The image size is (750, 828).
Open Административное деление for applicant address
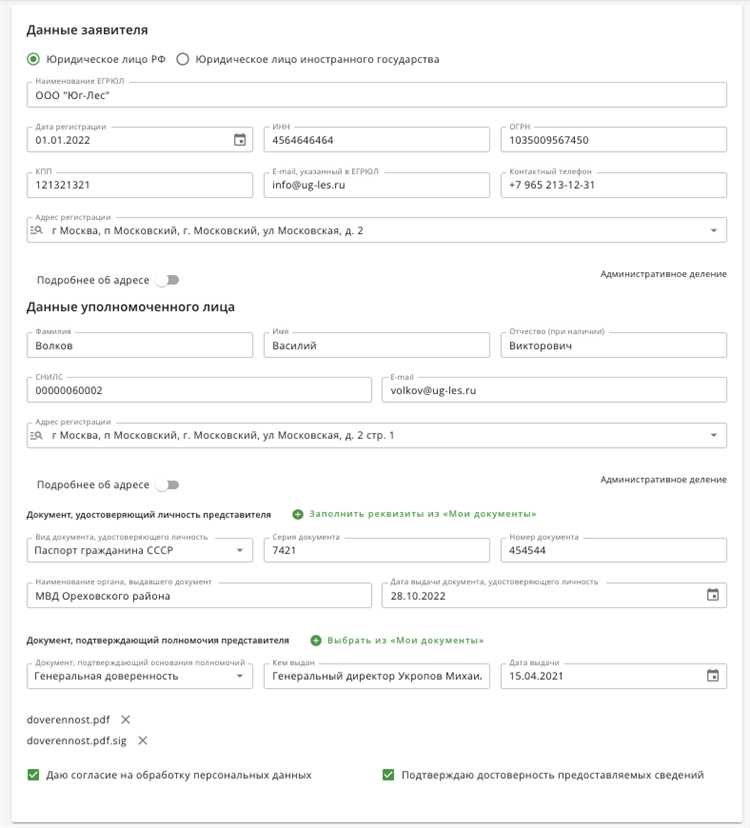(663, 272)
